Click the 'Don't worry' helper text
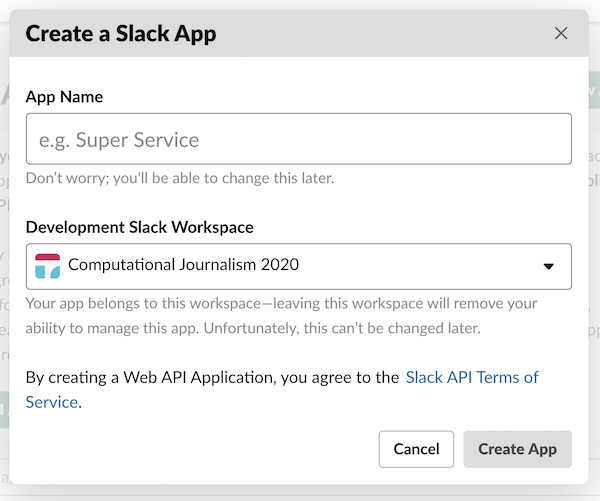The image size is (600, 501). [180, 178]
